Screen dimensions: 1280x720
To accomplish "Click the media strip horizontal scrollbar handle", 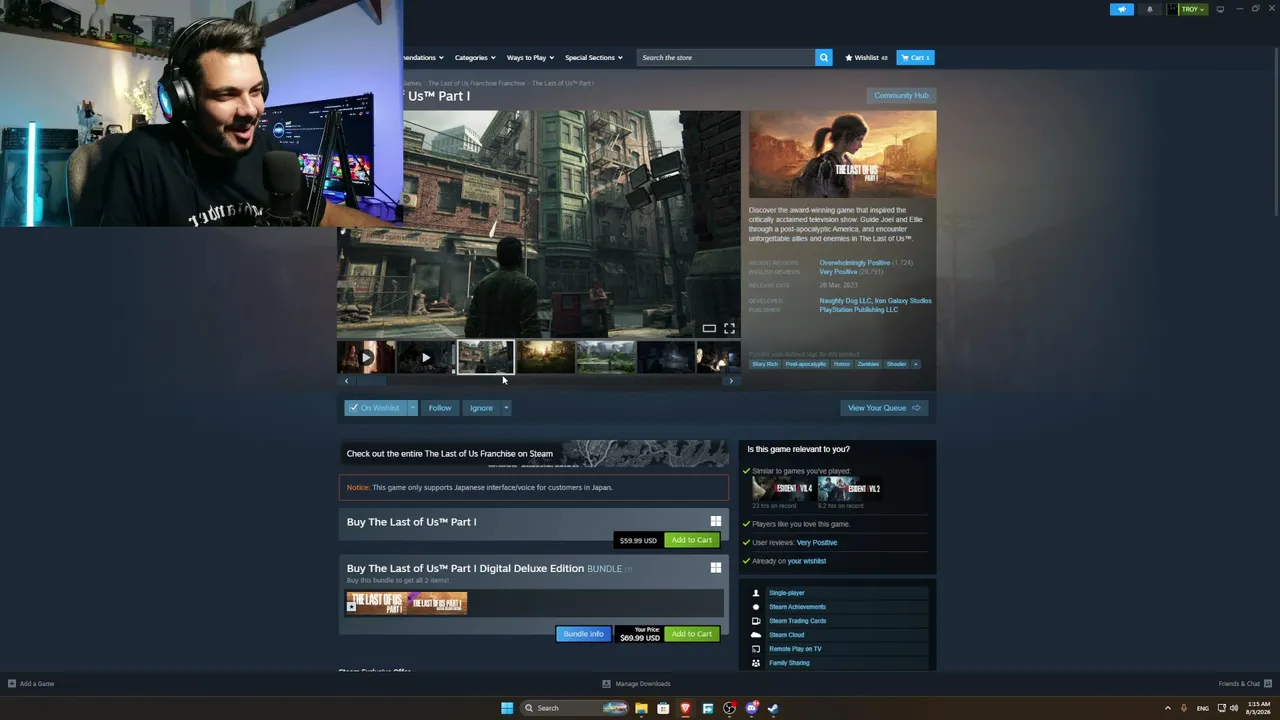I will (372, 381).
